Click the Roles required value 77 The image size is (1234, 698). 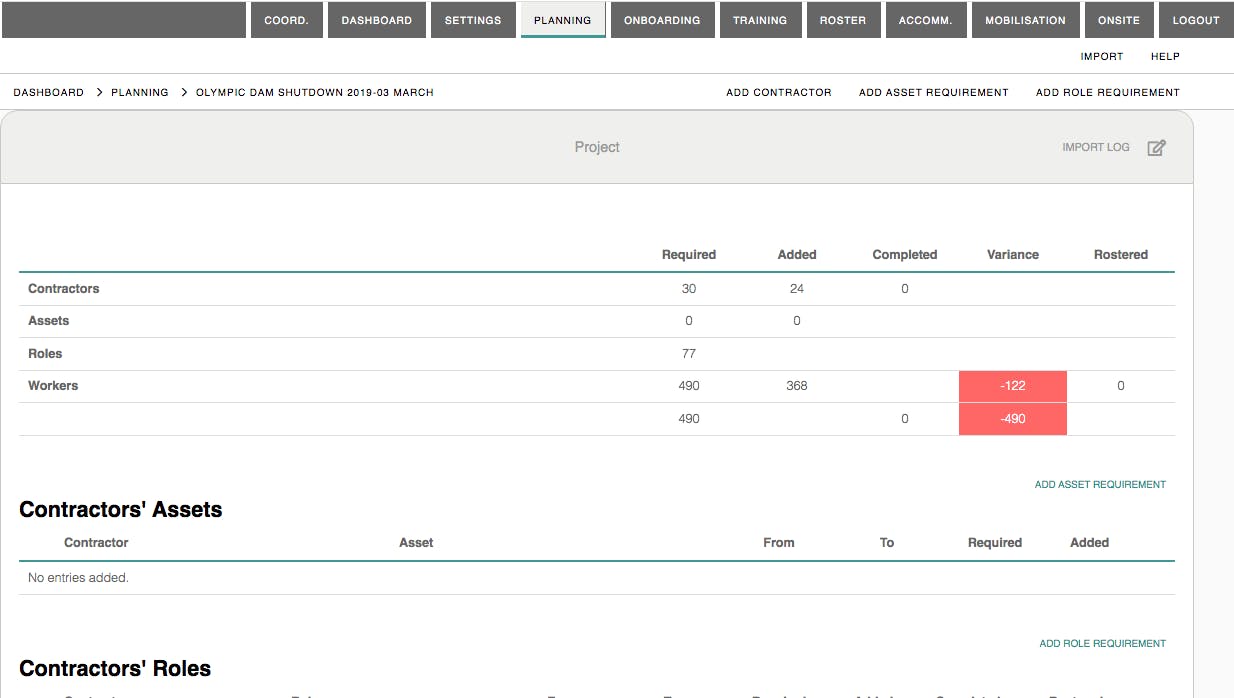(x=689, y=353)
